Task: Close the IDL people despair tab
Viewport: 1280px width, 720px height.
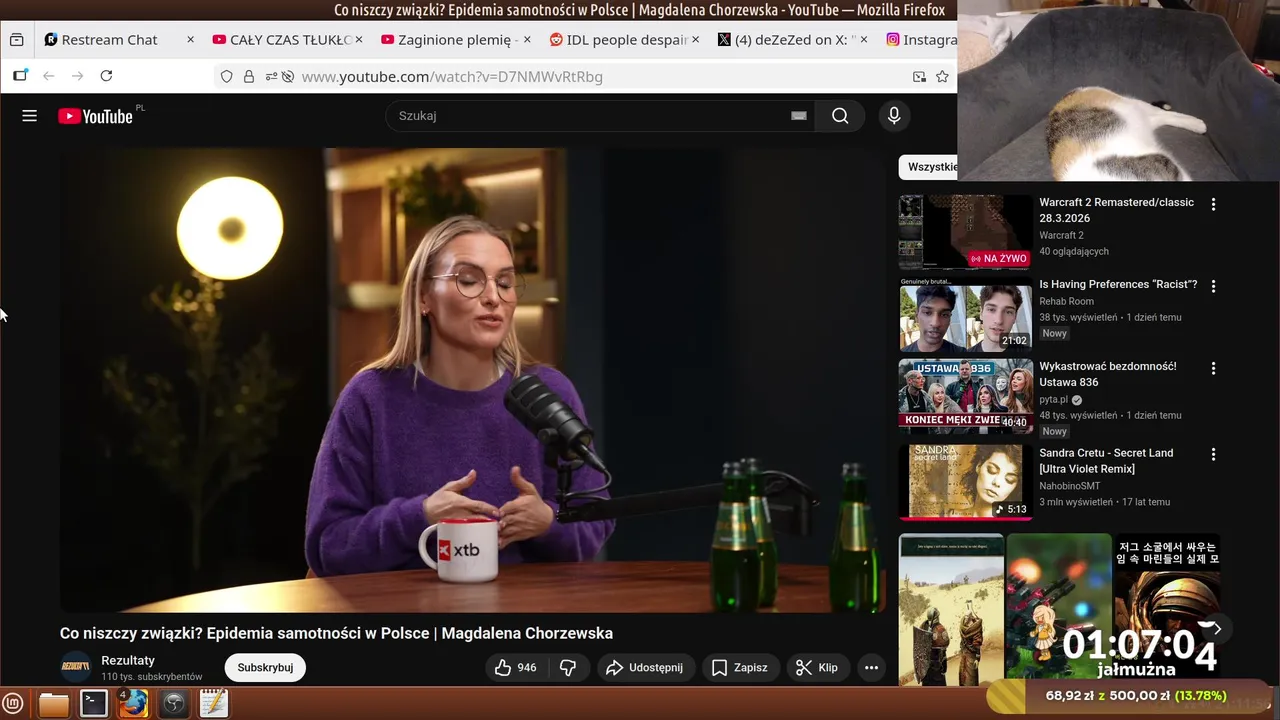Action: coord(695,40)
